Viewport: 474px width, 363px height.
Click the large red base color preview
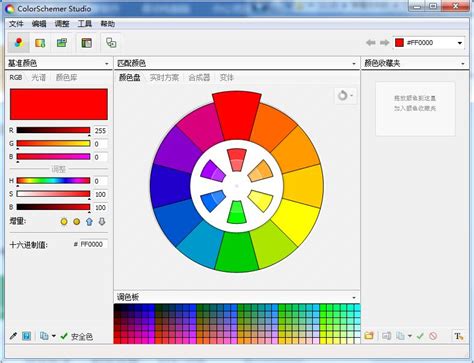pos(59,104)
